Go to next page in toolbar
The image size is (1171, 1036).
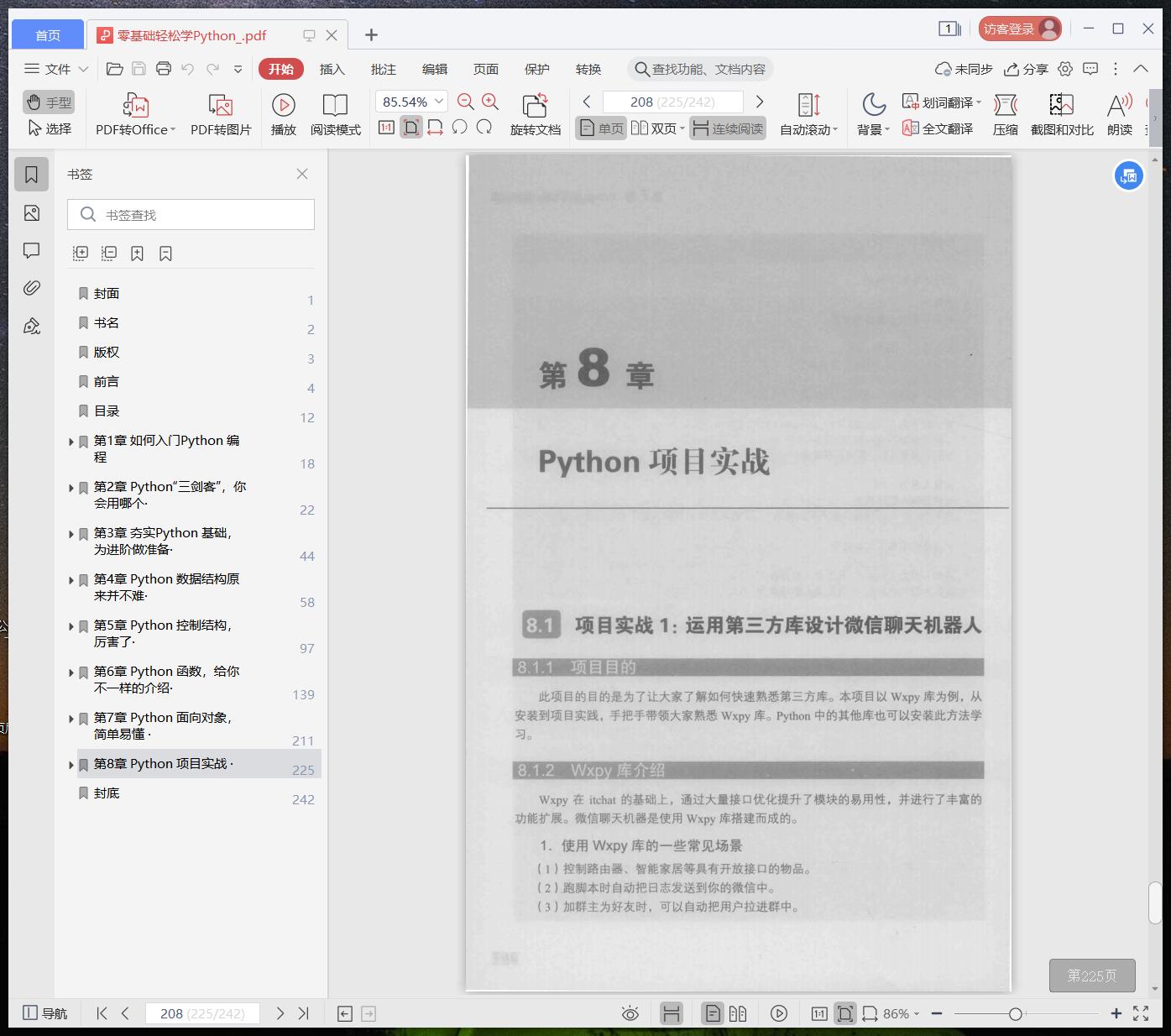[x=760, y=102]
